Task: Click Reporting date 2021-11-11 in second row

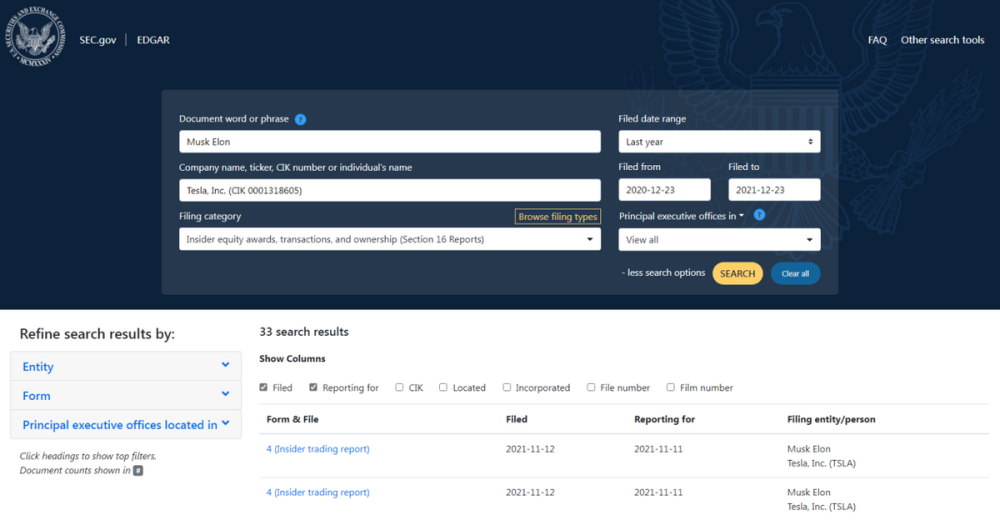Action: click(x=658, y=492)
